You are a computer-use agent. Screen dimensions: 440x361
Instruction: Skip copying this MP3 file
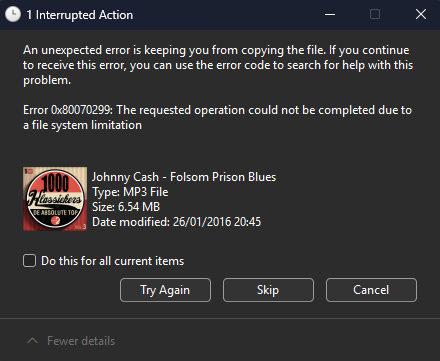coord(268,290)
